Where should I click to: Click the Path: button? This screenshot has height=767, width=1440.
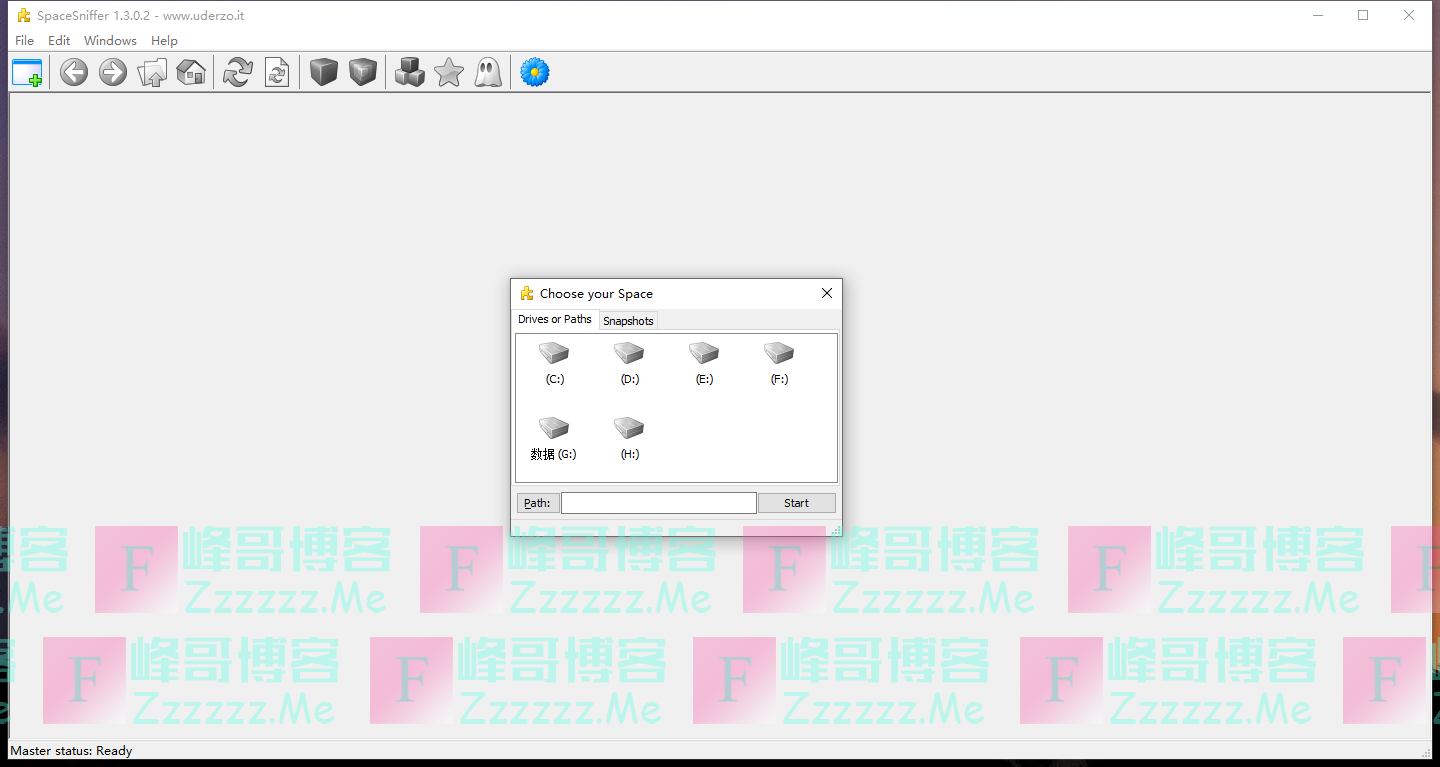(537, 503)
